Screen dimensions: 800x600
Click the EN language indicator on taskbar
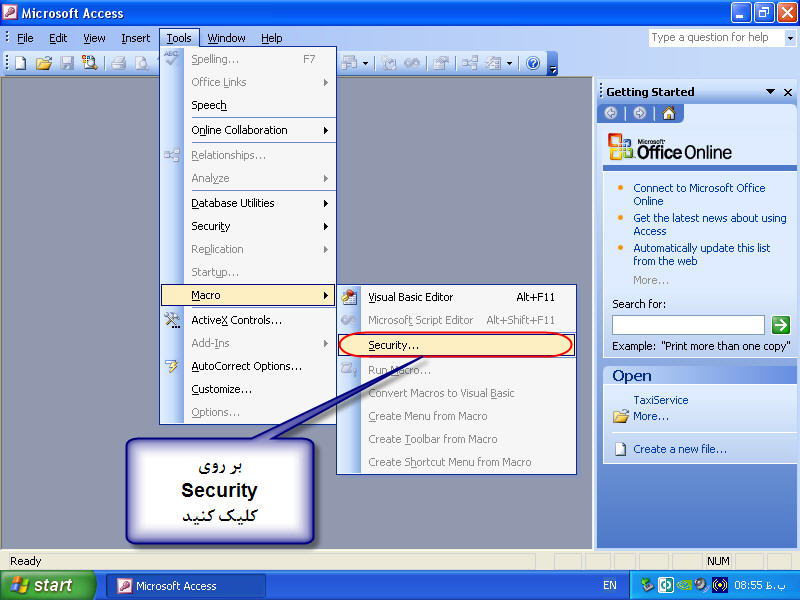609,585
